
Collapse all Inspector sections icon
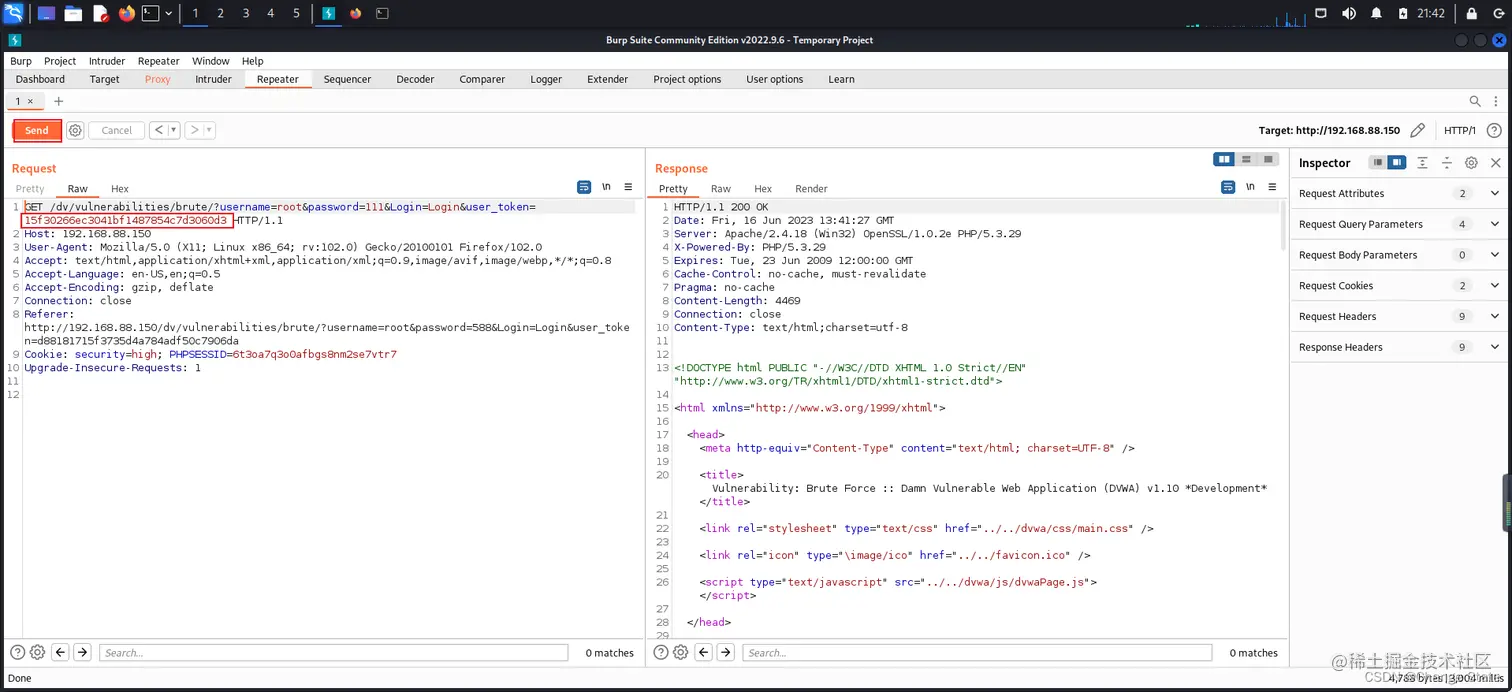tap(1446, 162)
